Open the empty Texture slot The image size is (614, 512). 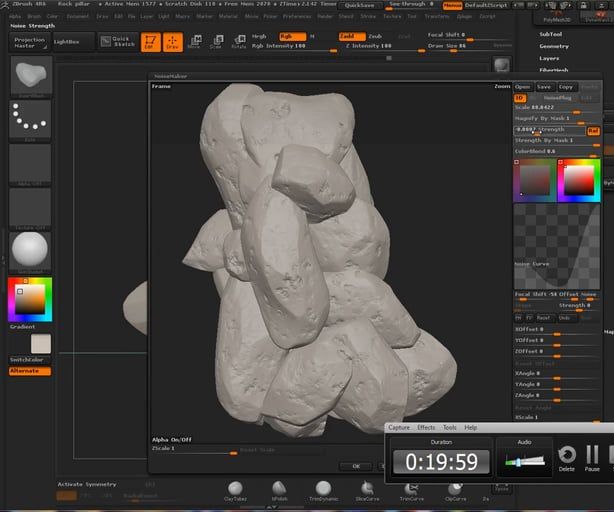coord(30,209)
